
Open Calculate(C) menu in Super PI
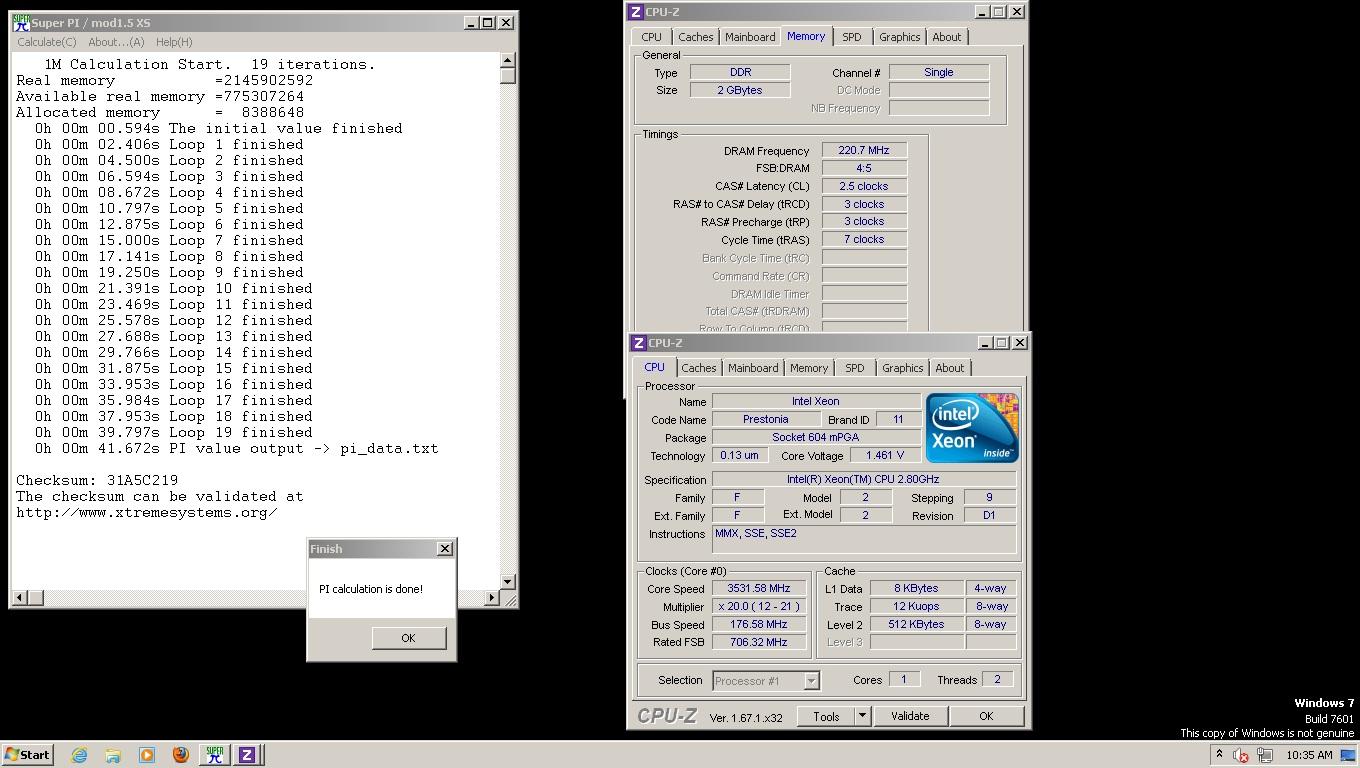(x=46, y=42)
